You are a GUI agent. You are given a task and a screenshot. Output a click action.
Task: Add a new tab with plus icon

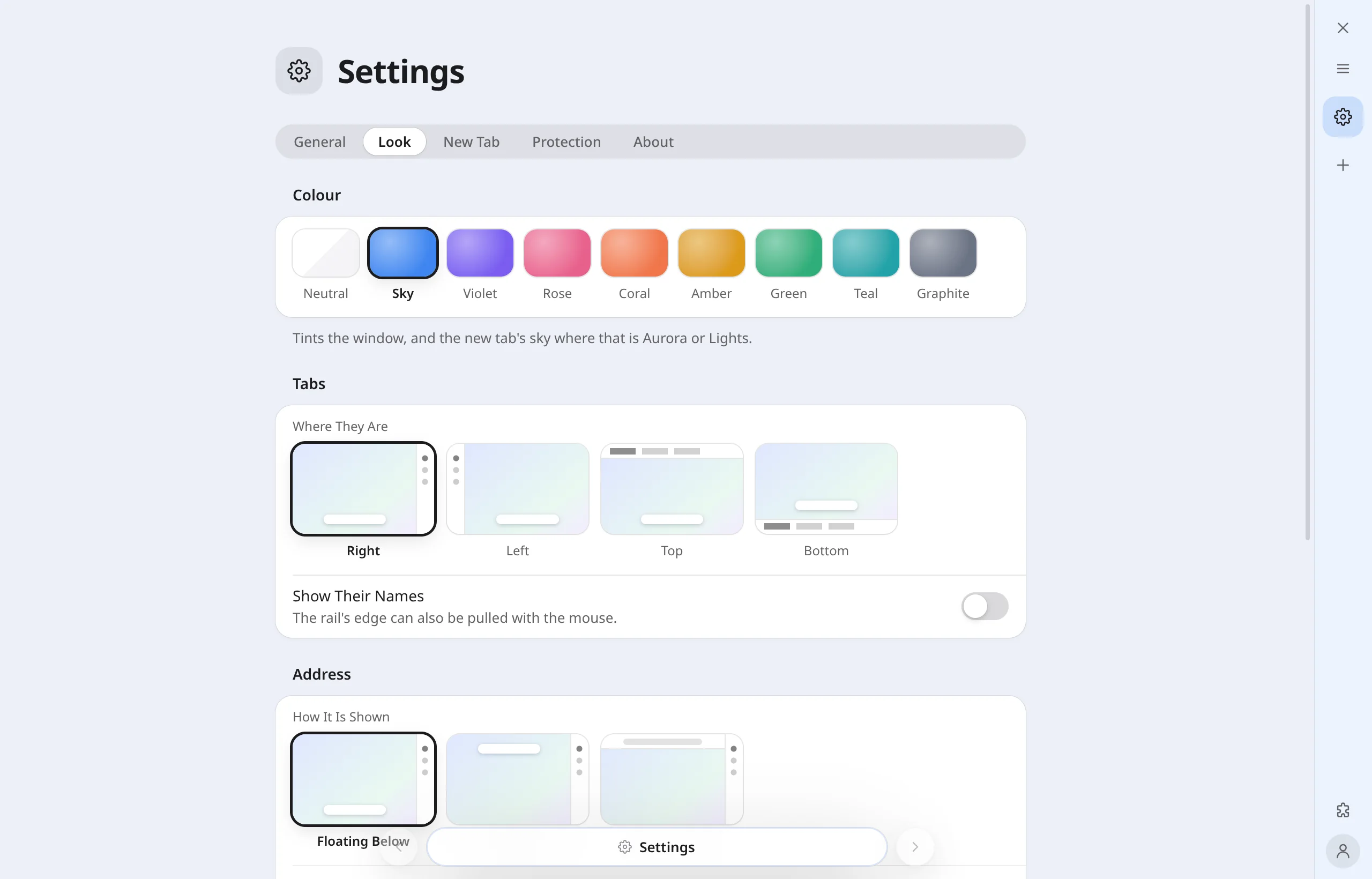[1343, 166]
